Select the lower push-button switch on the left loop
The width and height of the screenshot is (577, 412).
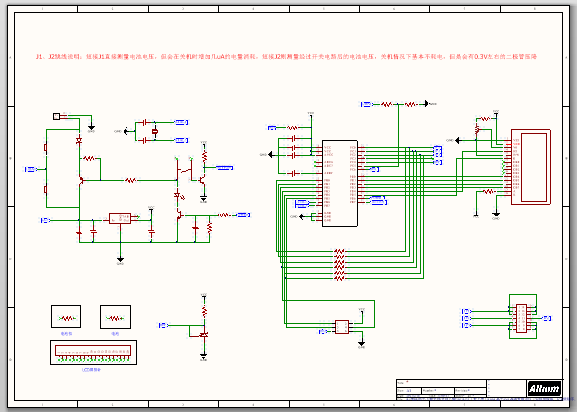click(x=46, y=189)
